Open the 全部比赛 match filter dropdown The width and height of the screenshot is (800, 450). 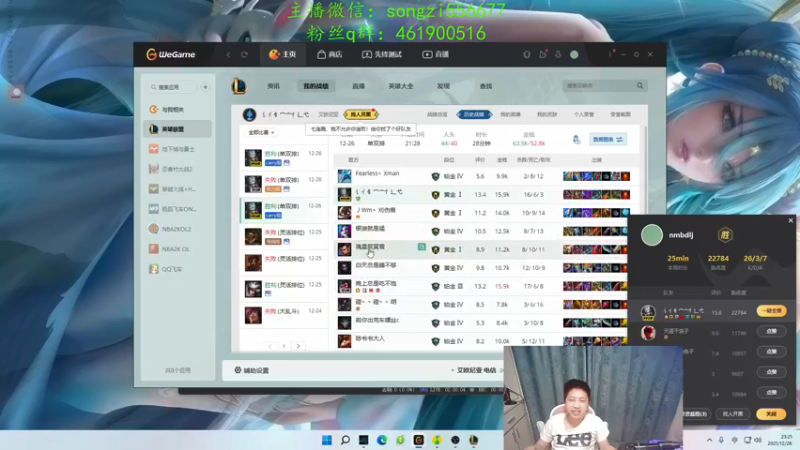(262, 132)
